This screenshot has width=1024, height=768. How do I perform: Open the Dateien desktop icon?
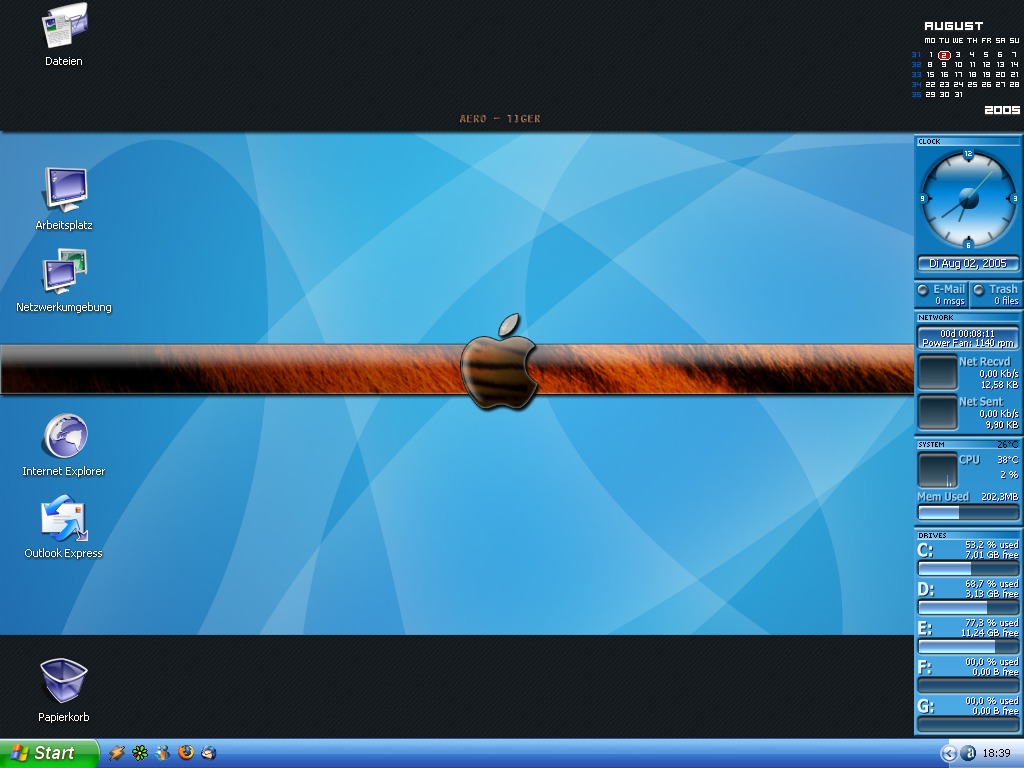click(64, 34)
